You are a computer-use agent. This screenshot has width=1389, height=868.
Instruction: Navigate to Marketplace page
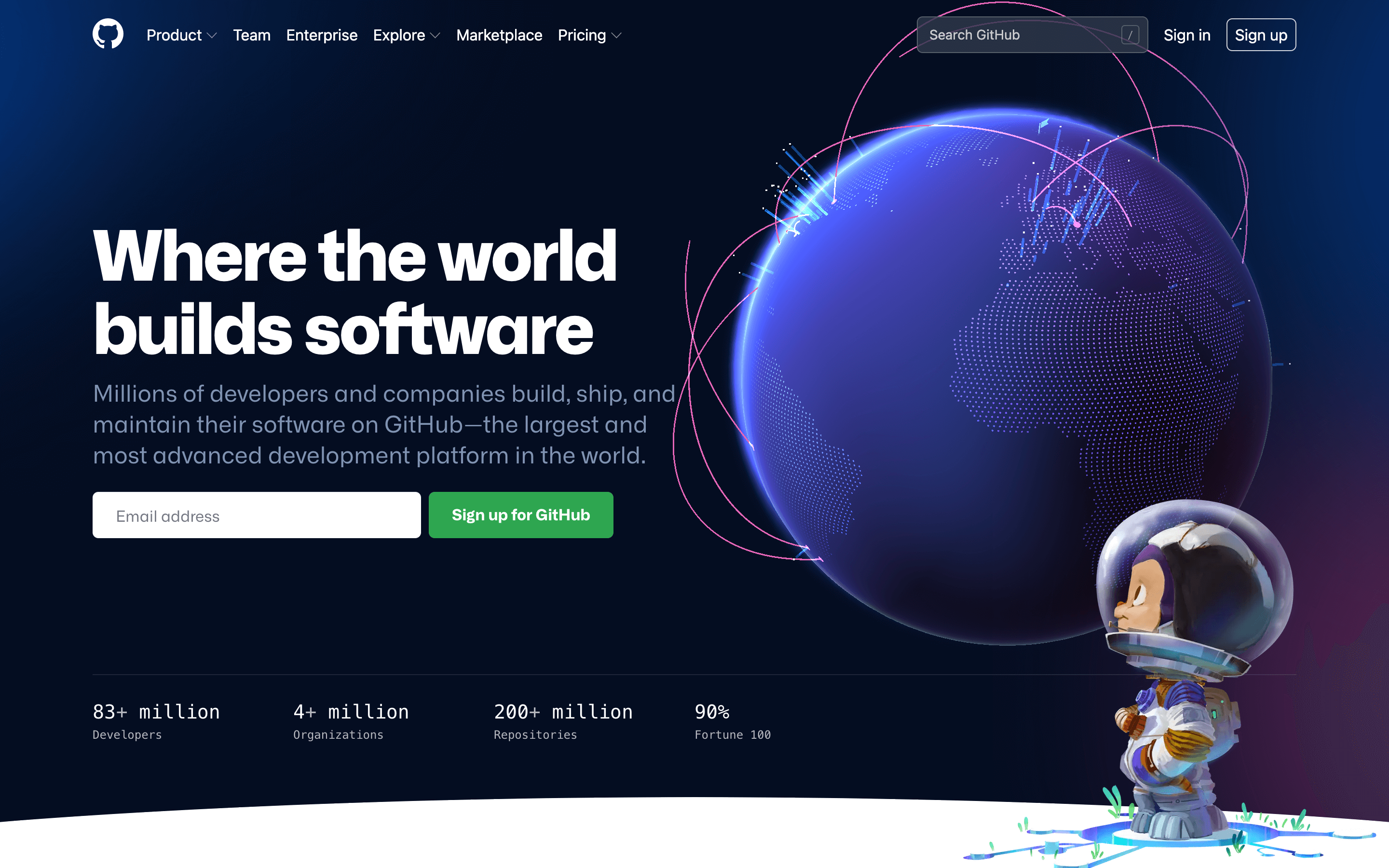pyautogui.click(x=499, y=34)
